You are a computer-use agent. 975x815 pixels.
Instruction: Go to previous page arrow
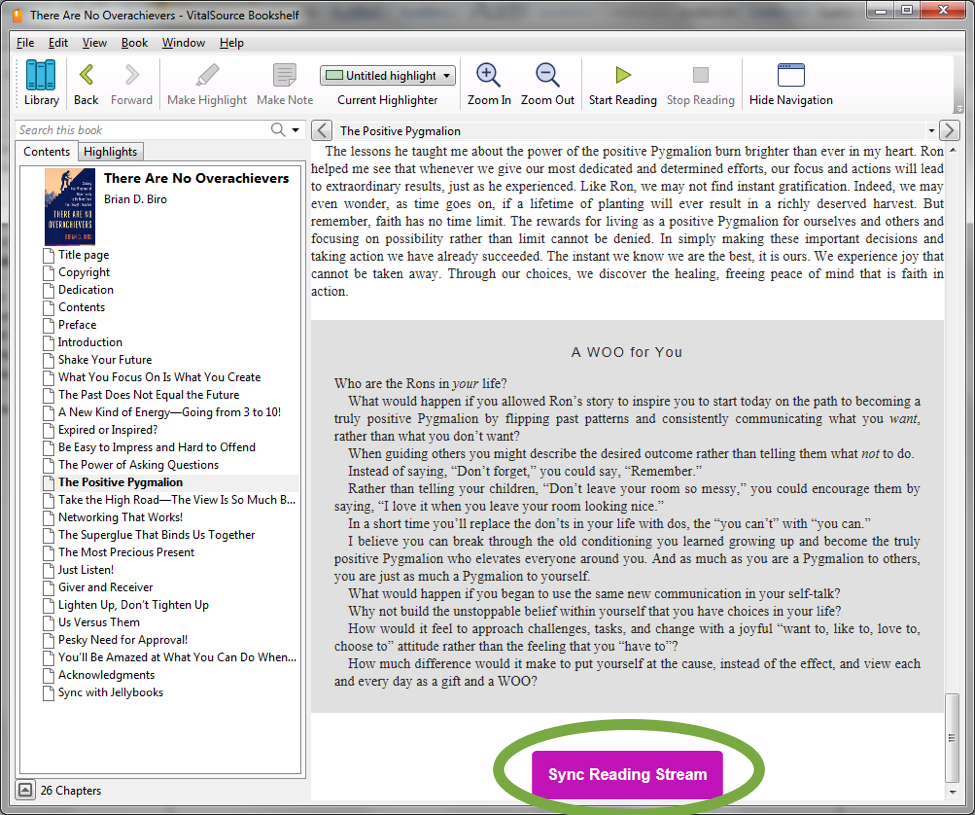coord(321,130)
